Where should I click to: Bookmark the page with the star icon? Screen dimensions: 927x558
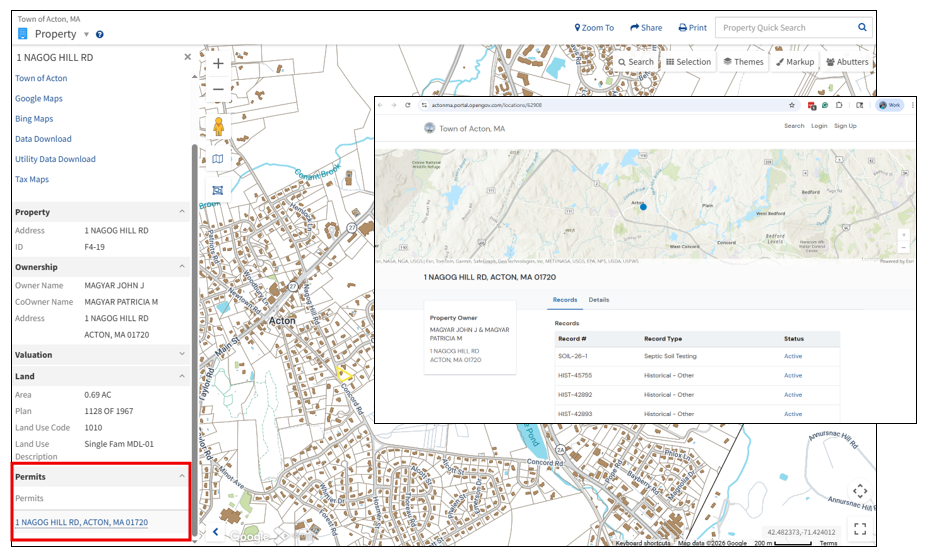pos(792,105)
